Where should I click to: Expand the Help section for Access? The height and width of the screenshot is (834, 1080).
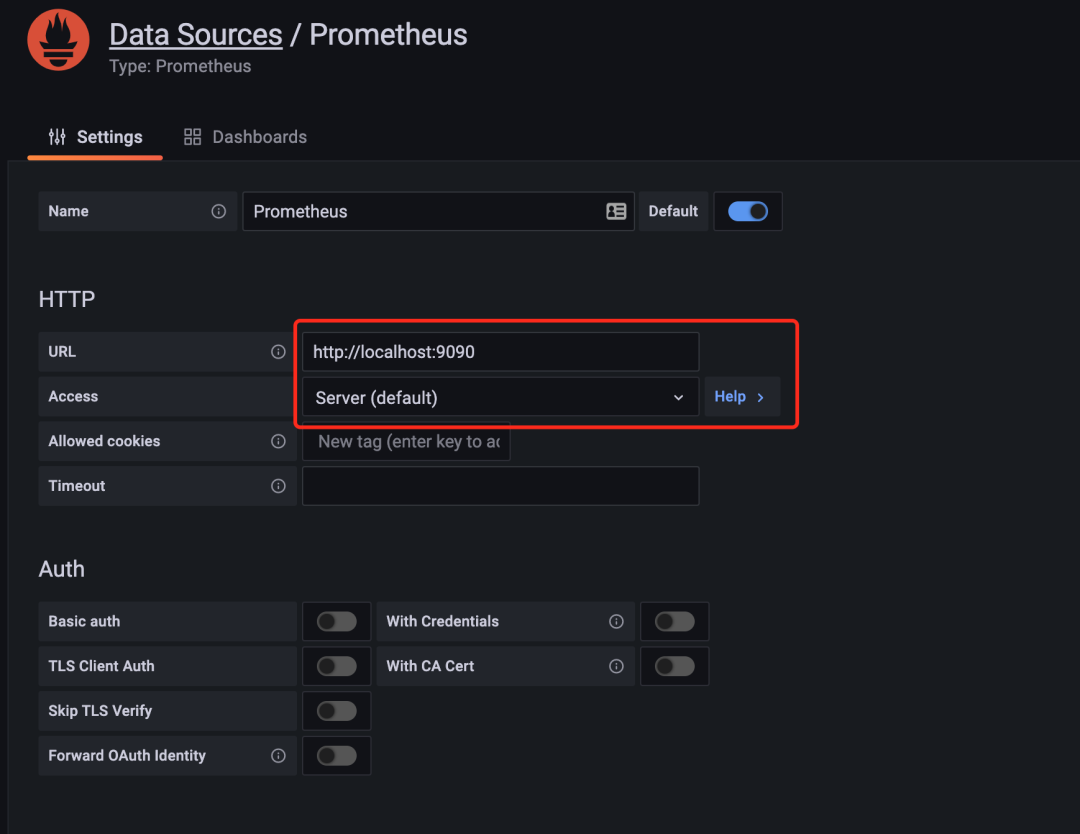[x=740, y=397]
